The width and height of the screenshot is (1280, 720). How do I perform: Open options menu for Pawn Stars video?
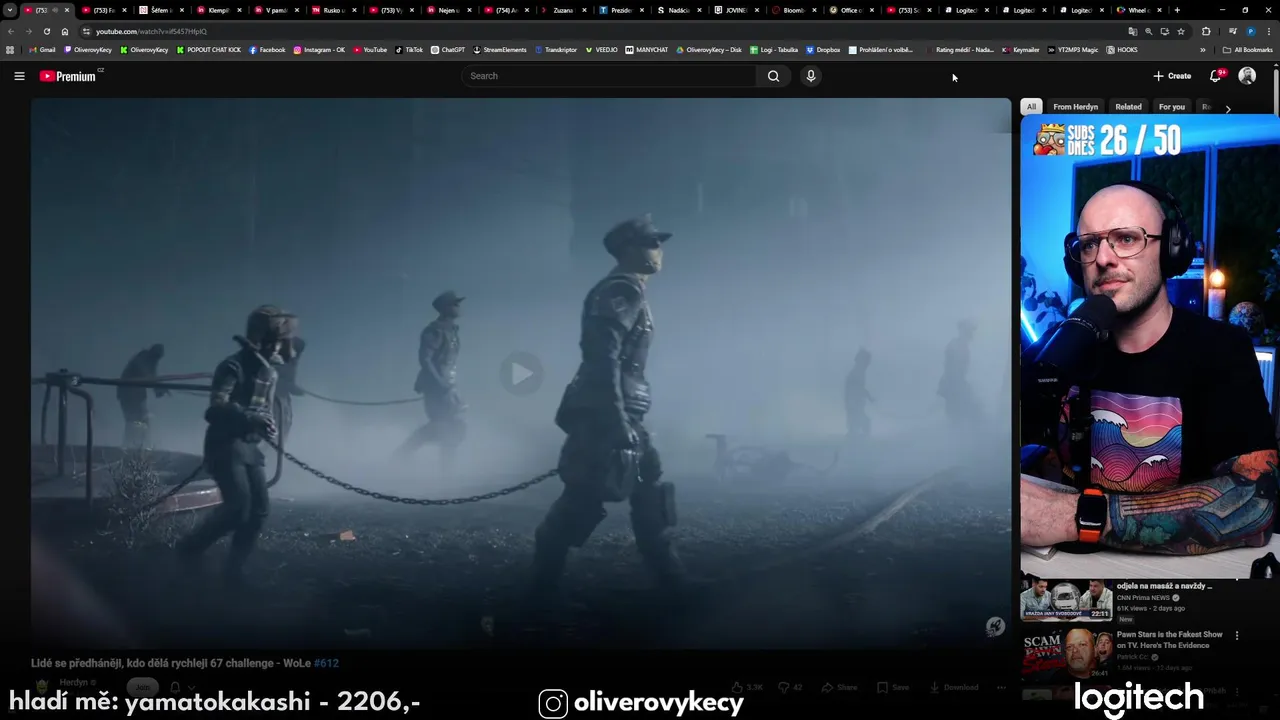pos(1237,635)
